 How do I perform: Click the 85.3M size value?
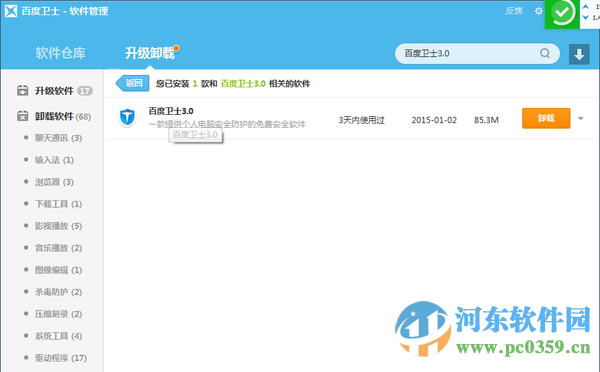[486, 120]
